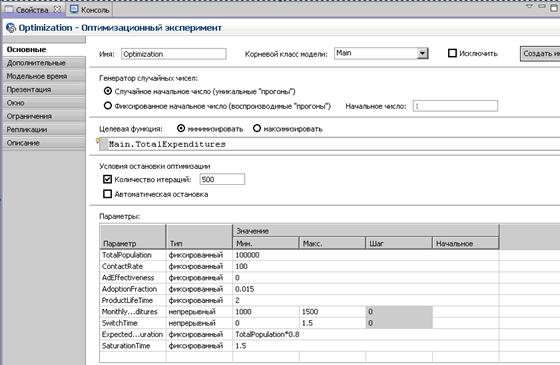Click the min value 1000 of Monthly...ditures
560x365 pixels.
tap(266, 312)
